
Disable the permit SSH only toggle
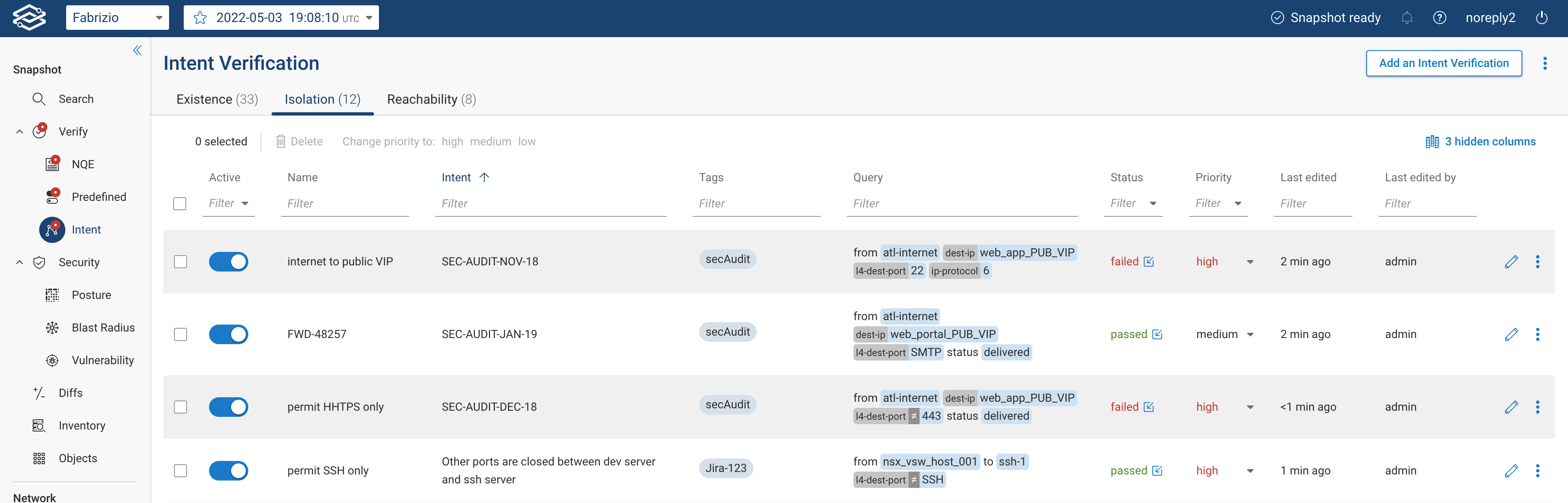point(228,471)
